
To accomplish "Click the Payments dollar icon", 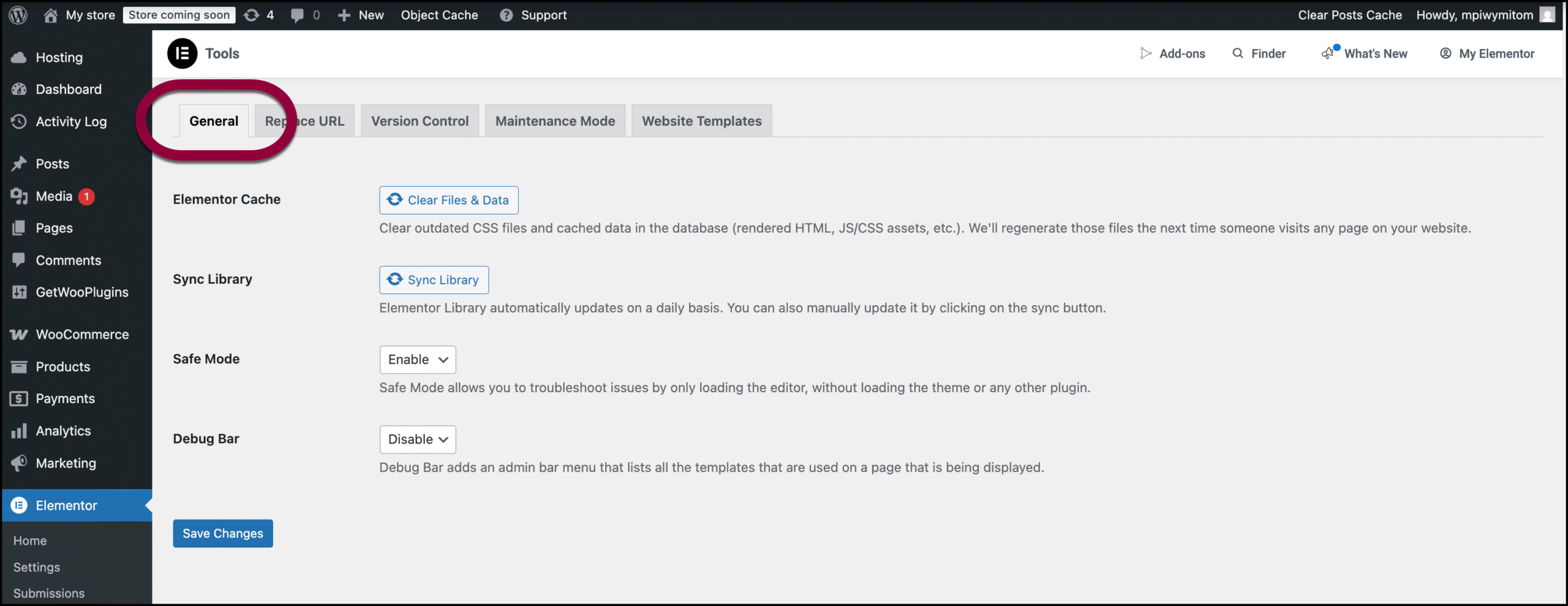I will pyautogui.click(x=19, y=398).
